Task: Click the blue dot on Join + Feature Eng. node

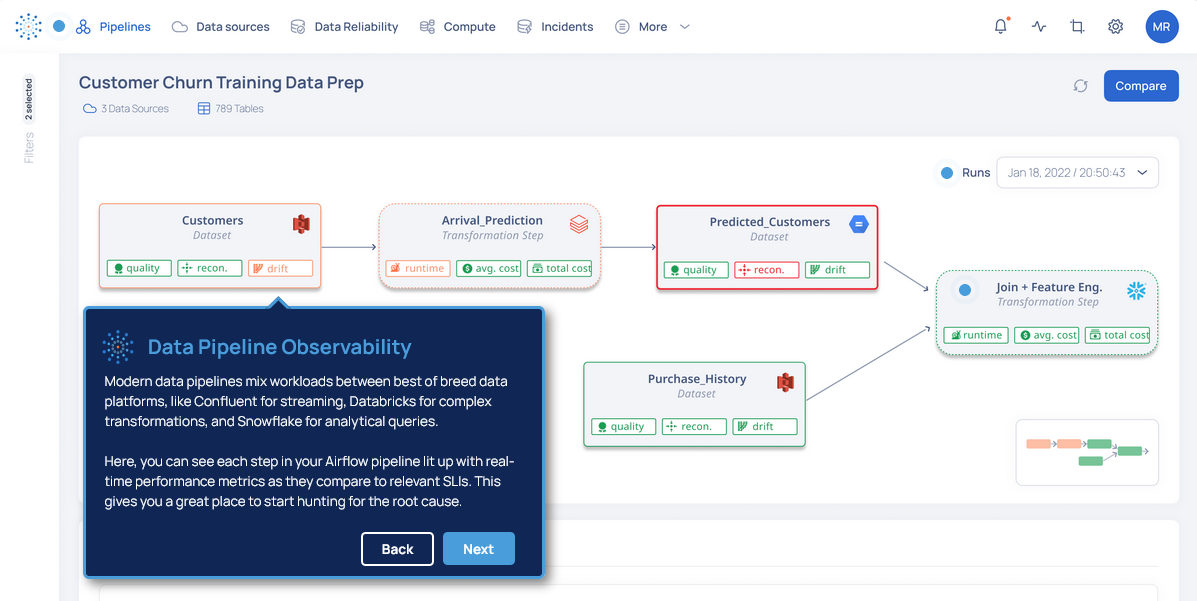Action: [x=964, y=290]
